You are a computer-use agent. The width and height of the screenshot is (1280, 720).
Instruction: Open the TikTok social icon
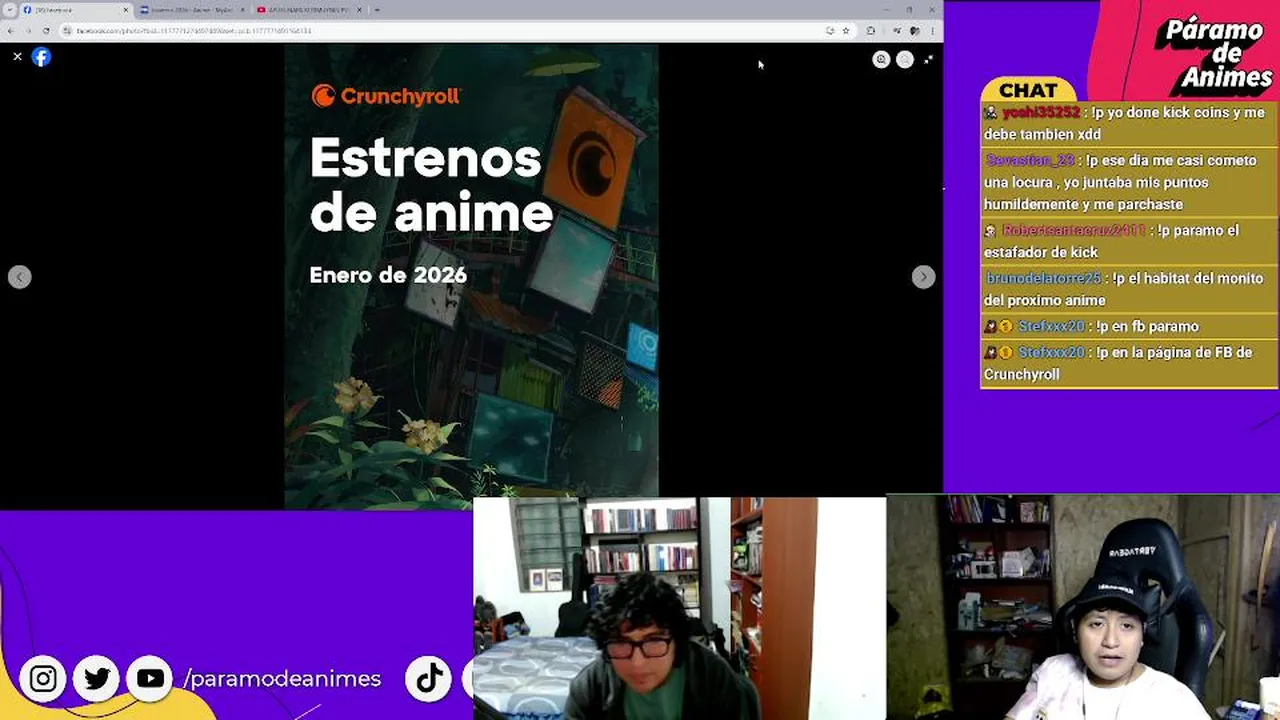(429, 679)
